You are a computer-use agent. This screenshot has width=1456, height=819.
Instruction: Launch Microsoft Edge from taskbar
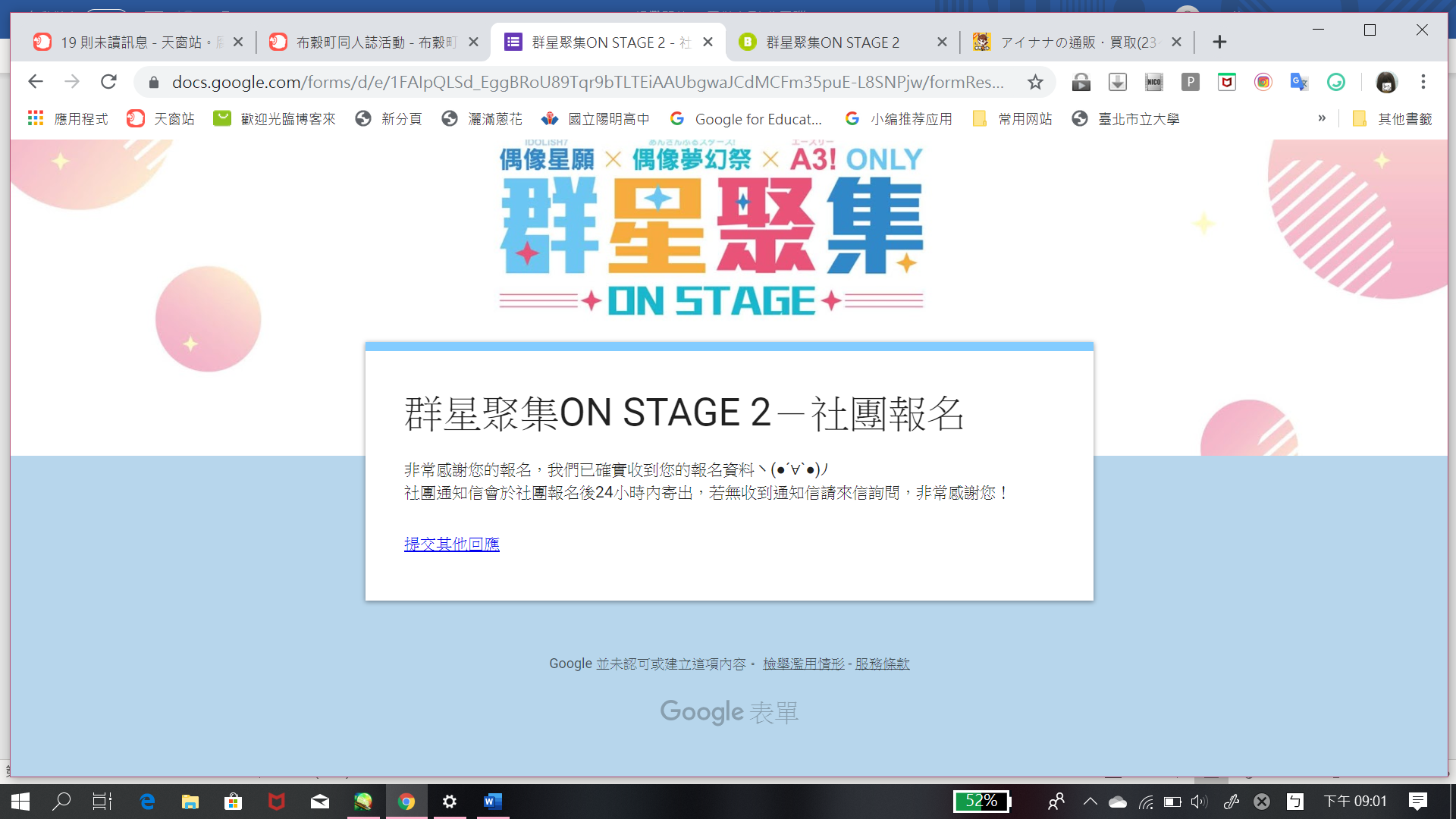tap(147, 802)
